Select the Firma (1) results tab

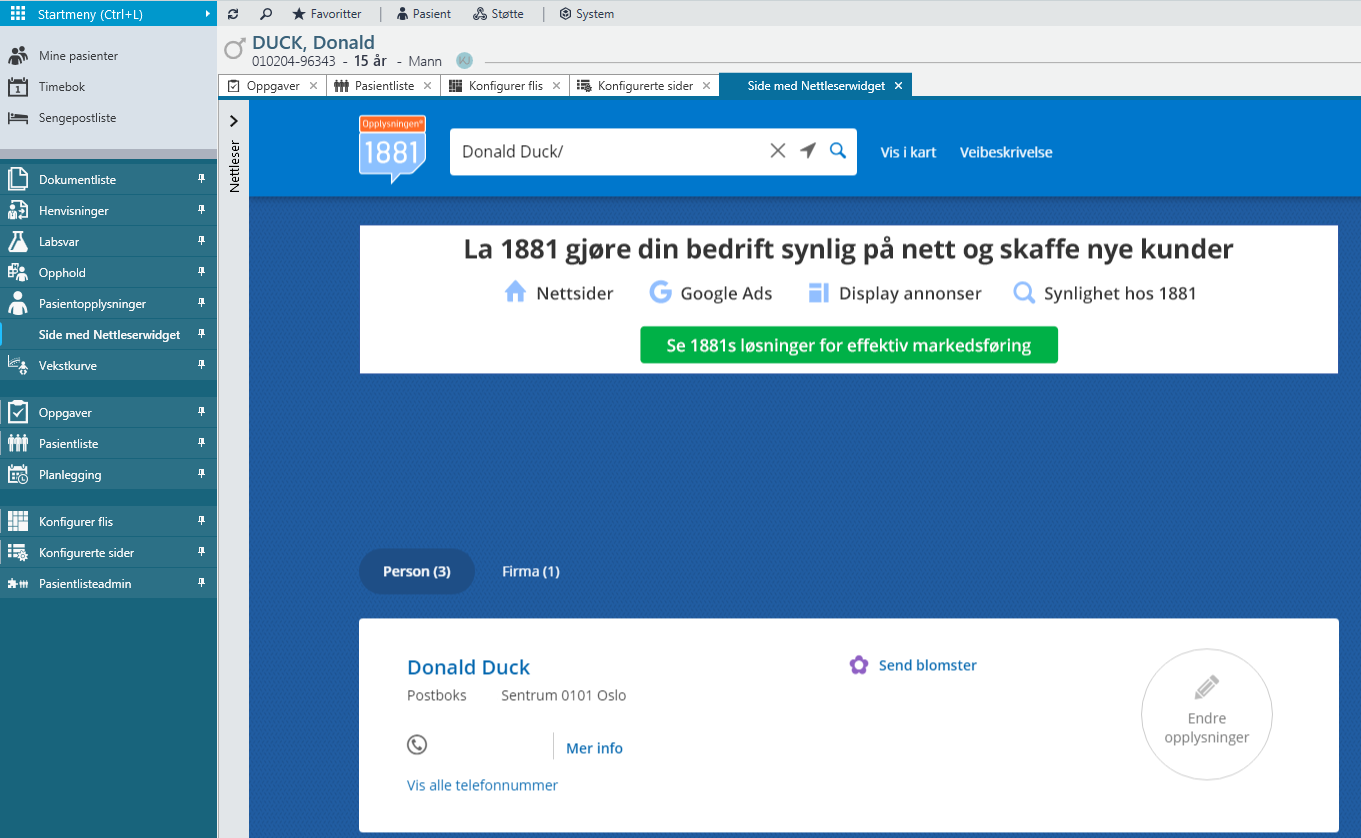(530, 572)
